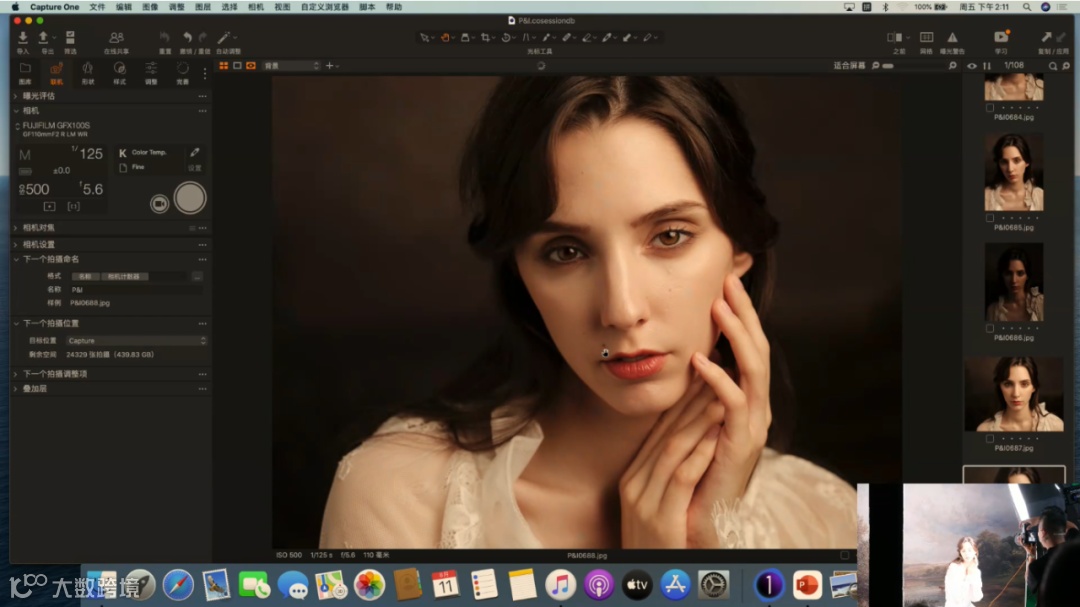The height and width of the screenshot is (607, 1080).
Task: Click the white balance picker eyedropper
Action: (x=195, y=152)
